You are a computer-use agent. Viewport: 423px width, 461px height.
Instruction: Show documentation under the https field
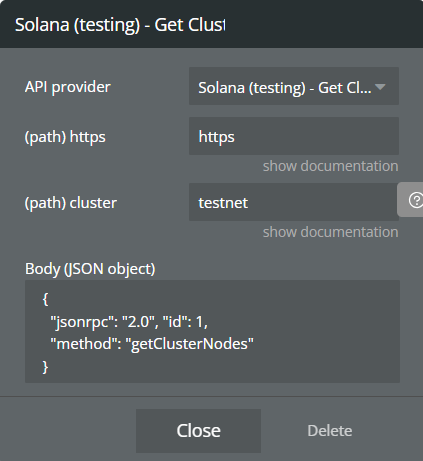pyautogui.click(x=330, y=166)
